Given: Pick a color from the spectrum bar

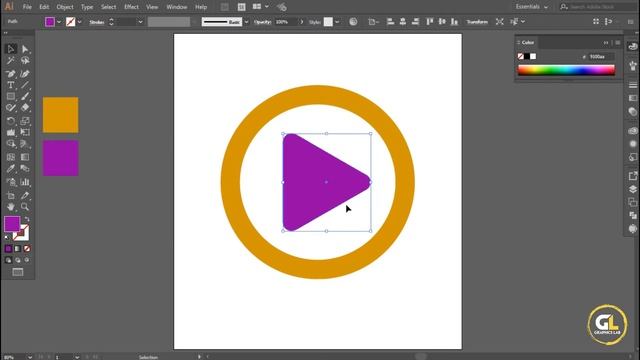Looking at the screenshot, I should (x=566, y=71).
